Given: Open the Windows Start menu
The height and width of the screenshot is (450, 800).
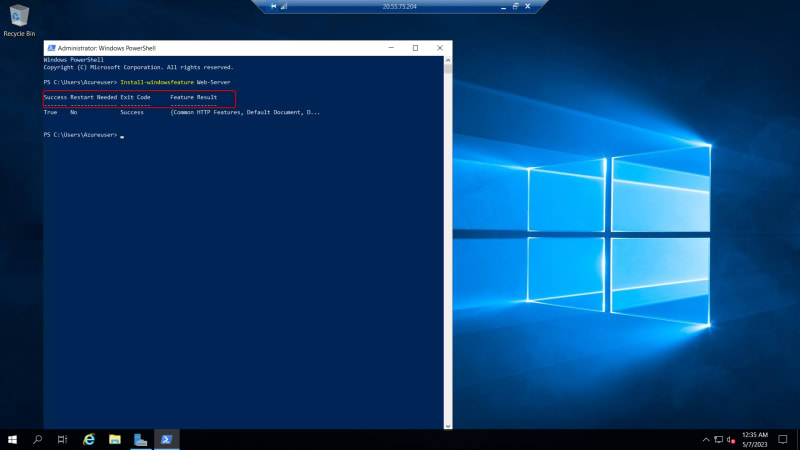Looking at the screenshot, I should pos(12,439).
